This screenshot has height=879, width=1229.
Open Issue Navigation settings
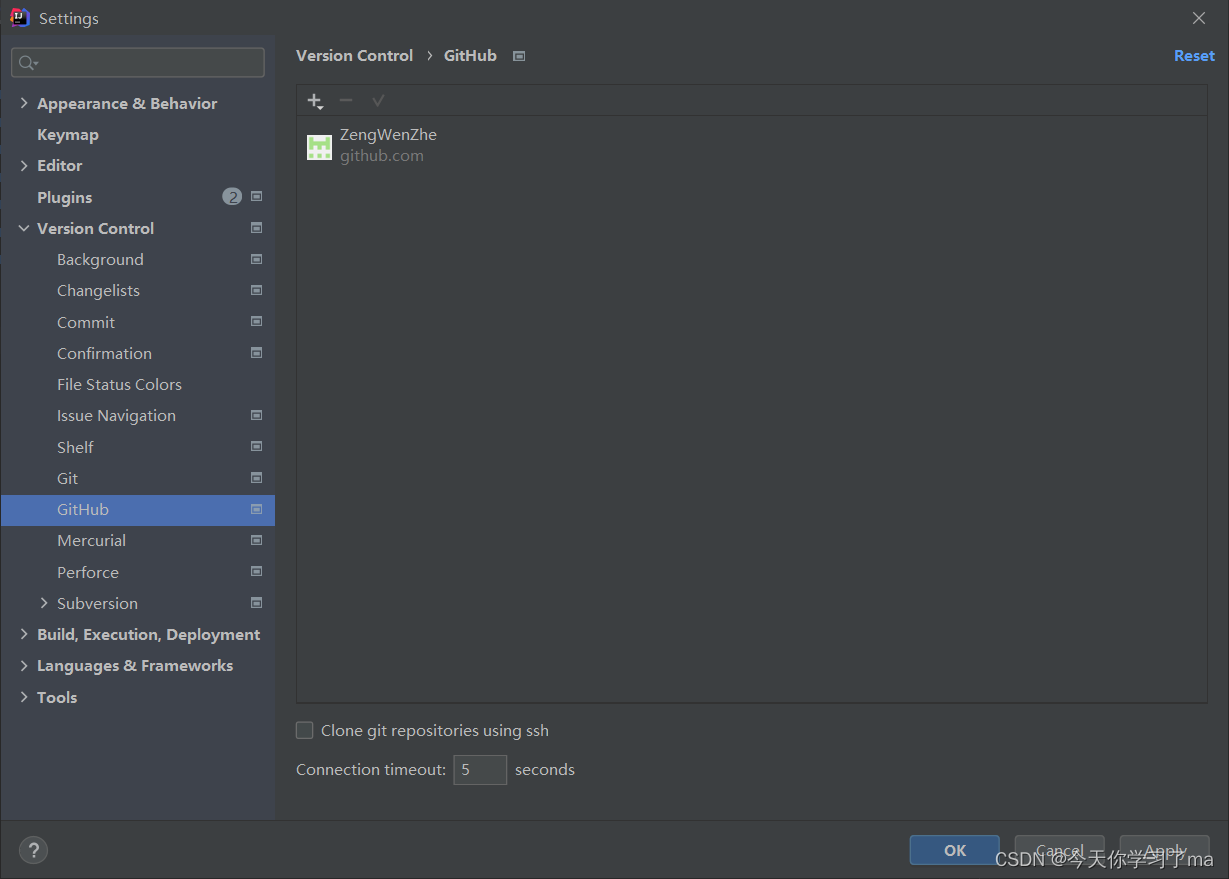click(x=116, y=415)
